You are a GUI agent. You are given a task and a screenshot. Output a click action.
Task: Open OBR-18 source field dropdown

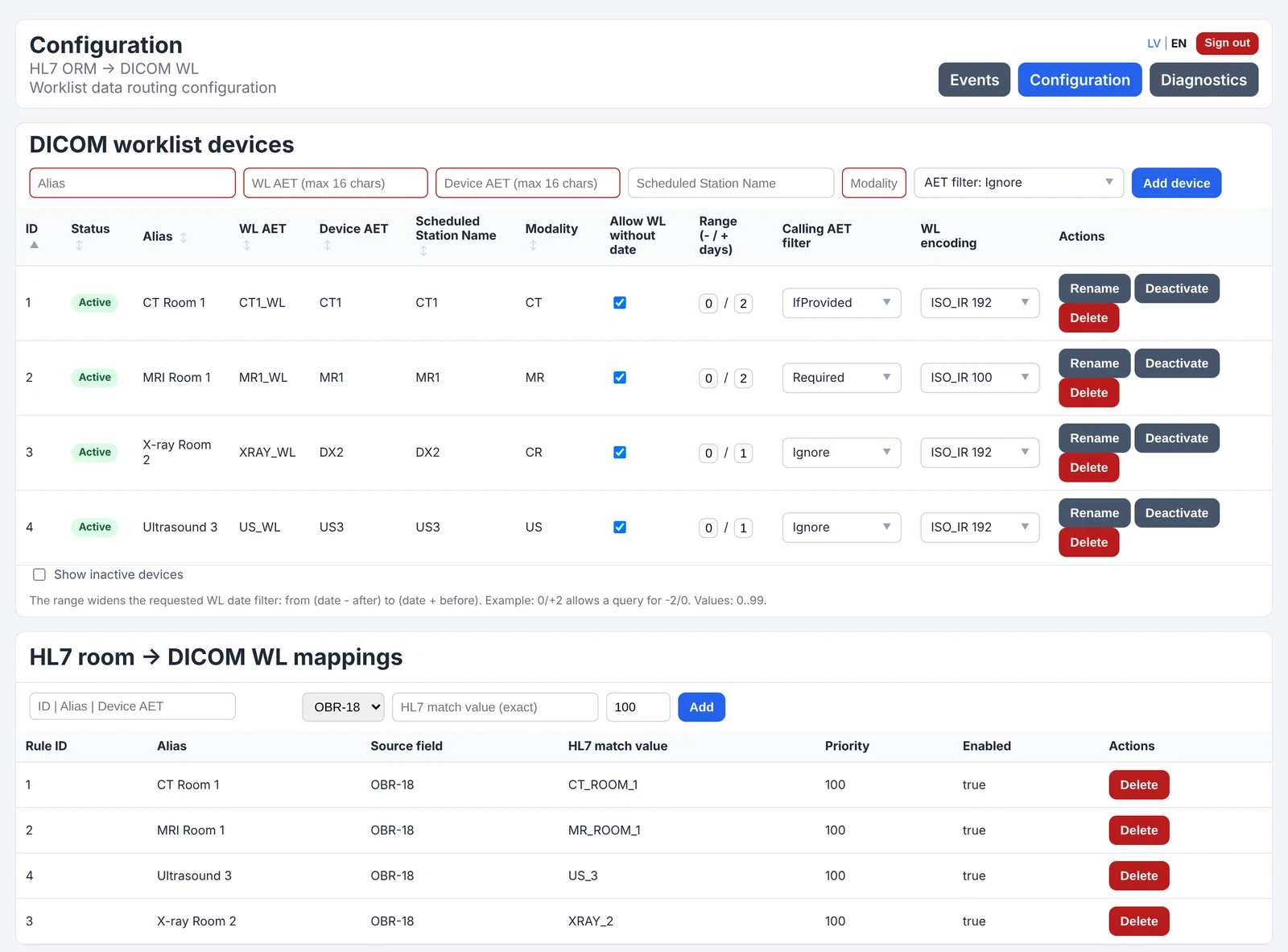[343, 707]
